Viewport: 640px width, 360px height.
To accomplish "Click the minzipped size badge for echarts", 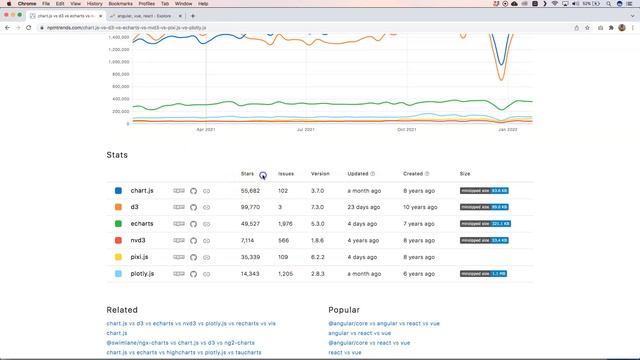I will (485, 224).
